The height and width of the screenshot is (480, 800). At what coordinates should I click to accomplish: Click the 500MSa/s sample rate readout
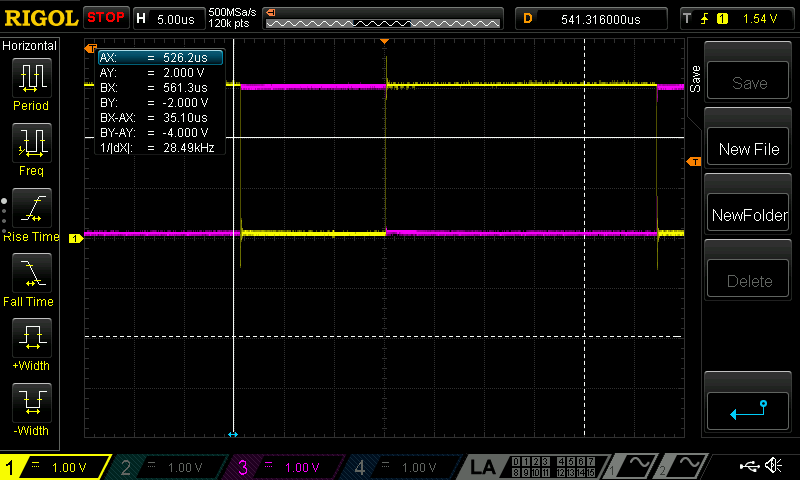pos(232,12)
